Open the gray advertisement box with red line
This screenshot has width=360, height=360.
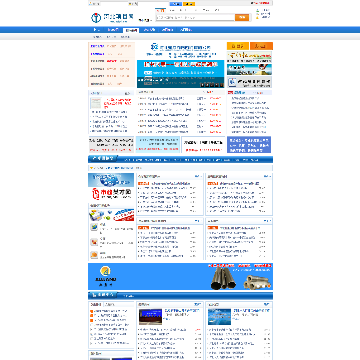click(x=111, y=144)
